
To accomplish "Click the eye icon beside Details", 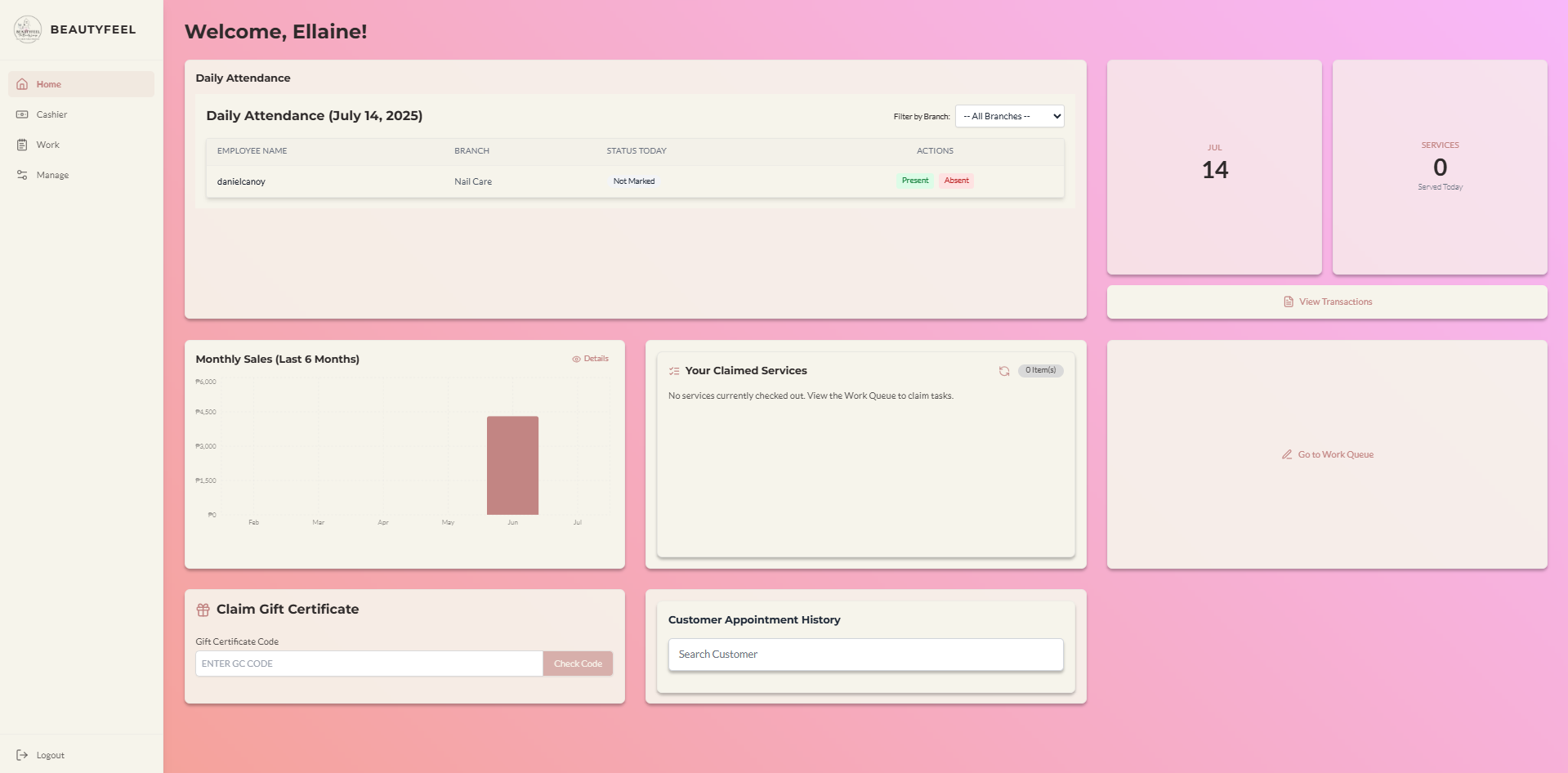I will click(x=576, y=359).
